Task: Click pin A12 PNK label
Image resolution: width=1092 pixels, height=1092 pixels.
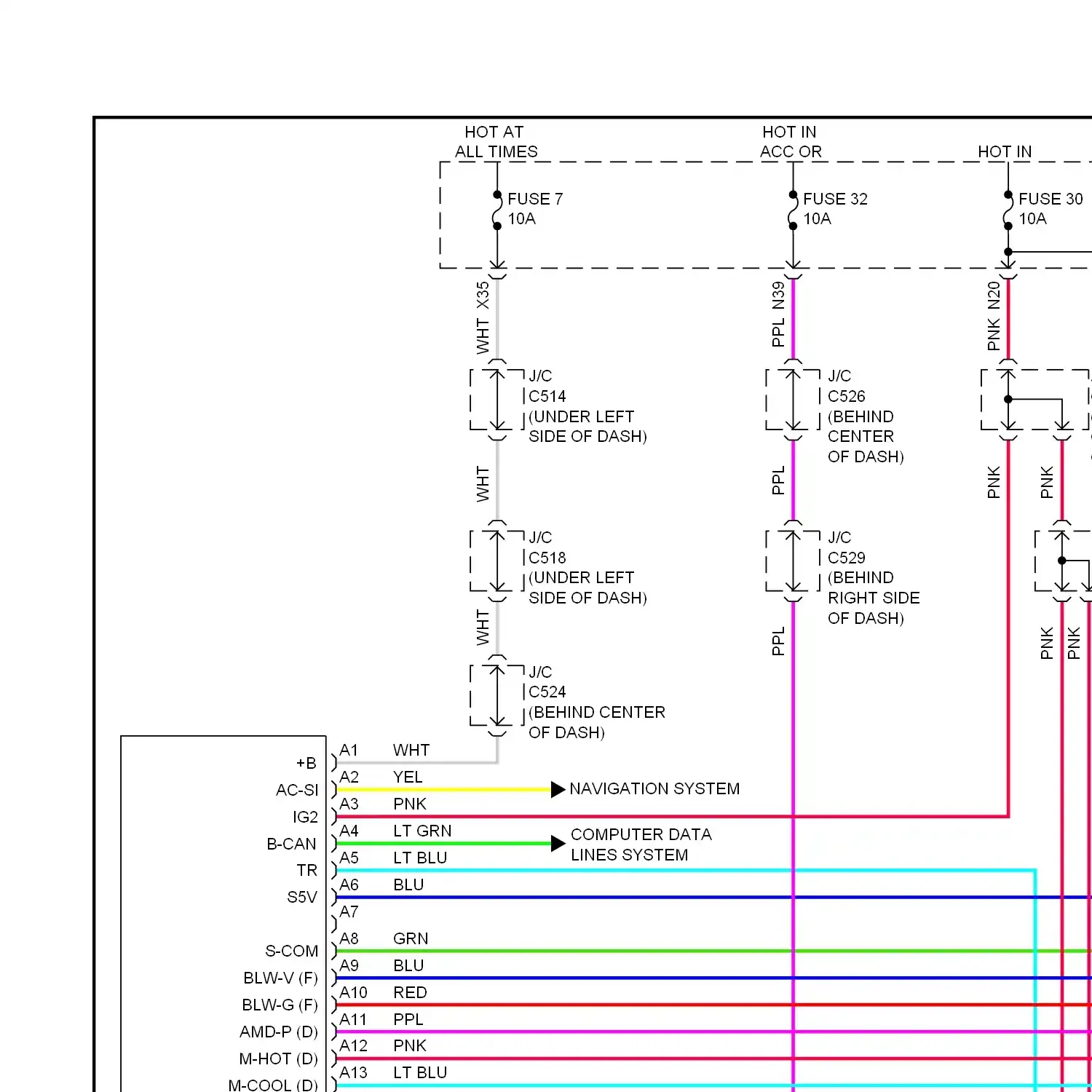Action: click(383, 1046)
